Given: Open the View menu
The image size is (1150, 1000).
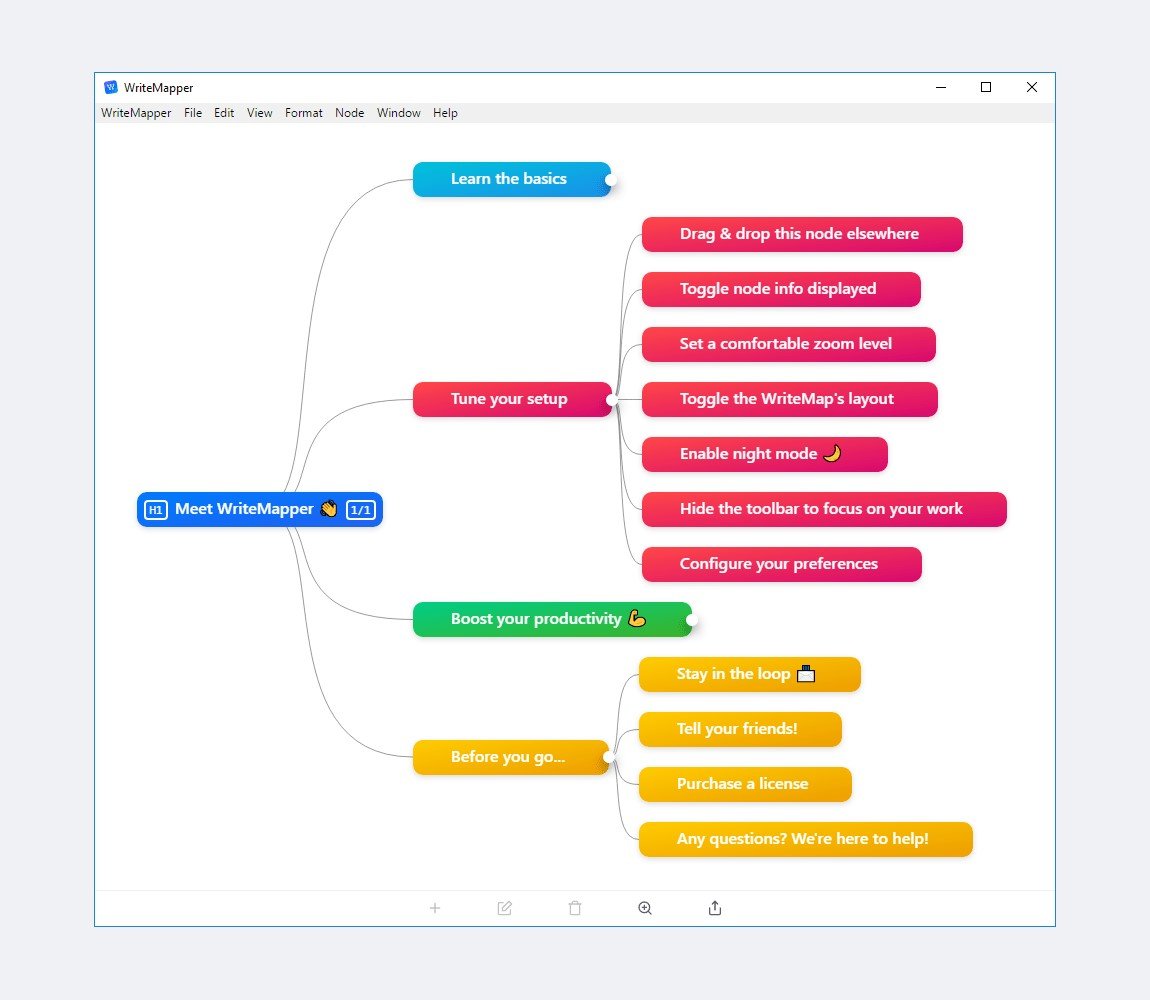Looking at the screenshot, I should point(260,113).
